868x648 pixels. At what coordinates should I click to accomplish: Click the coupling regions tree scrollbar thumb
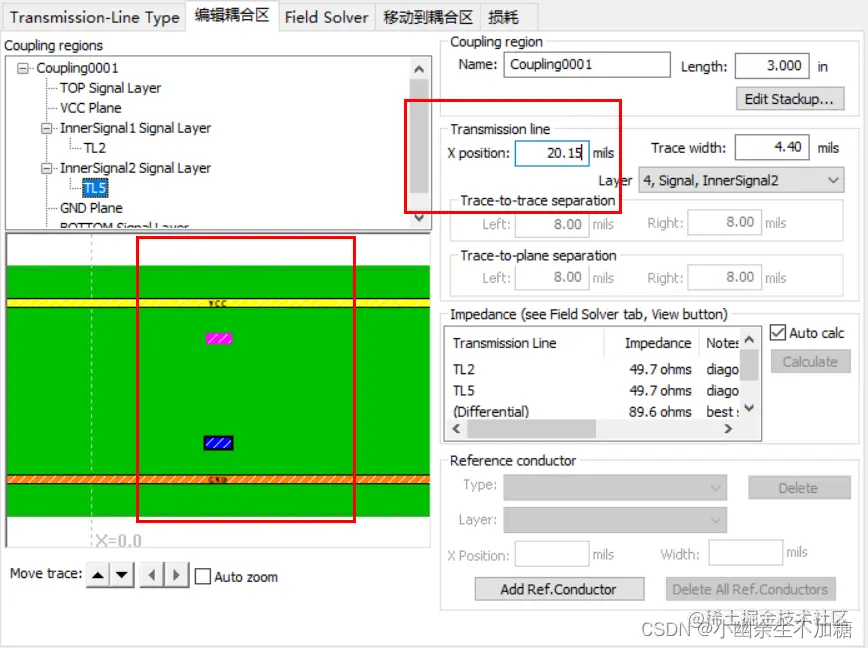click(419, 136)
